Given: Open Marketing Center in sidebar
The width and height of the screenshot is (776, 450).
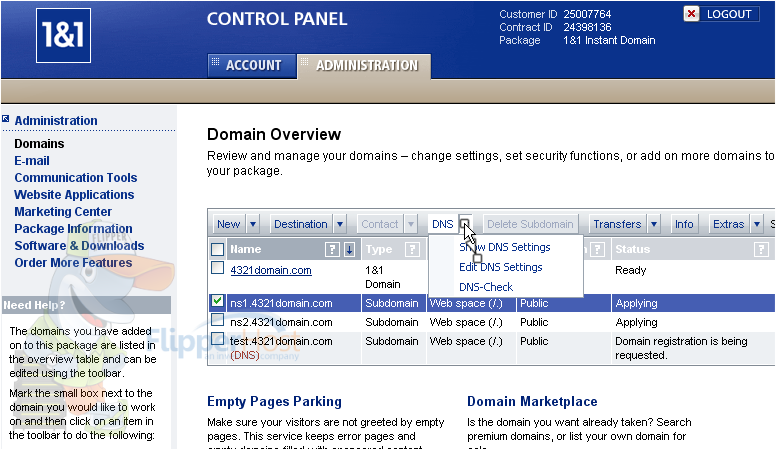Looking at the screenshot, I should (x=63, y=211).
